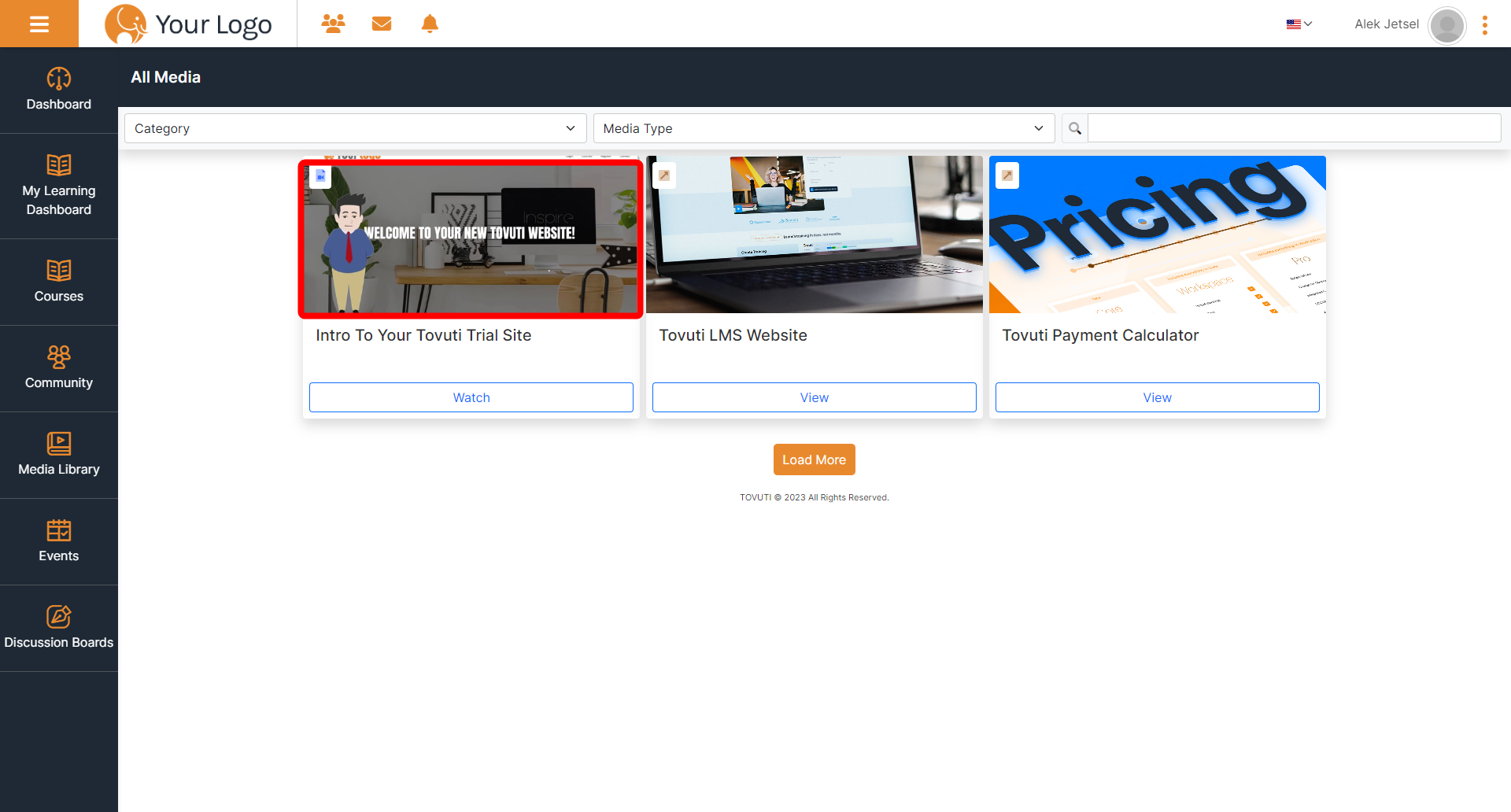This screenshot has width=1511, height=812.
Task: Click the All Media heading
Action: 166,77
